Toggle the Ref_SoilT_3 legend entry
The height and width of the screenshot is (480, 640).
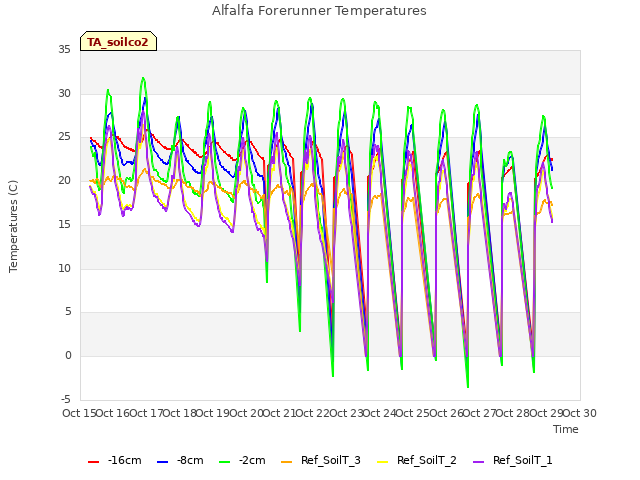click(321, 460)
